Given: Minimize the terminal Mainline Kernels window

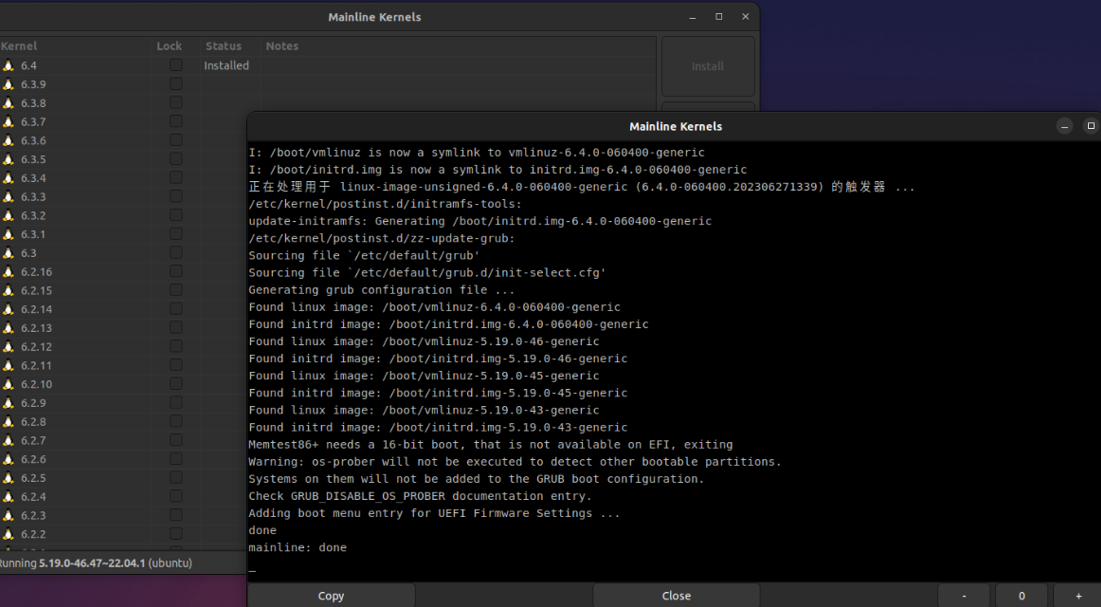Looking at the screenshot, I should 1064,126.
